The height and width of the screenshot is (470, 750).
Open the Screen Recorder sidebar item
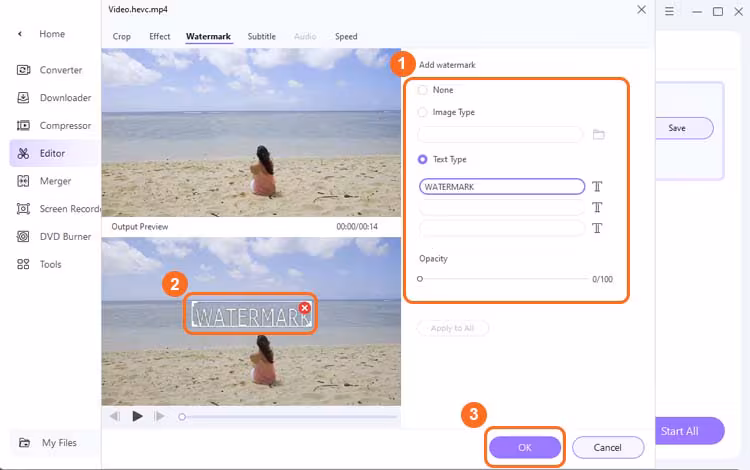coord(57,208)
